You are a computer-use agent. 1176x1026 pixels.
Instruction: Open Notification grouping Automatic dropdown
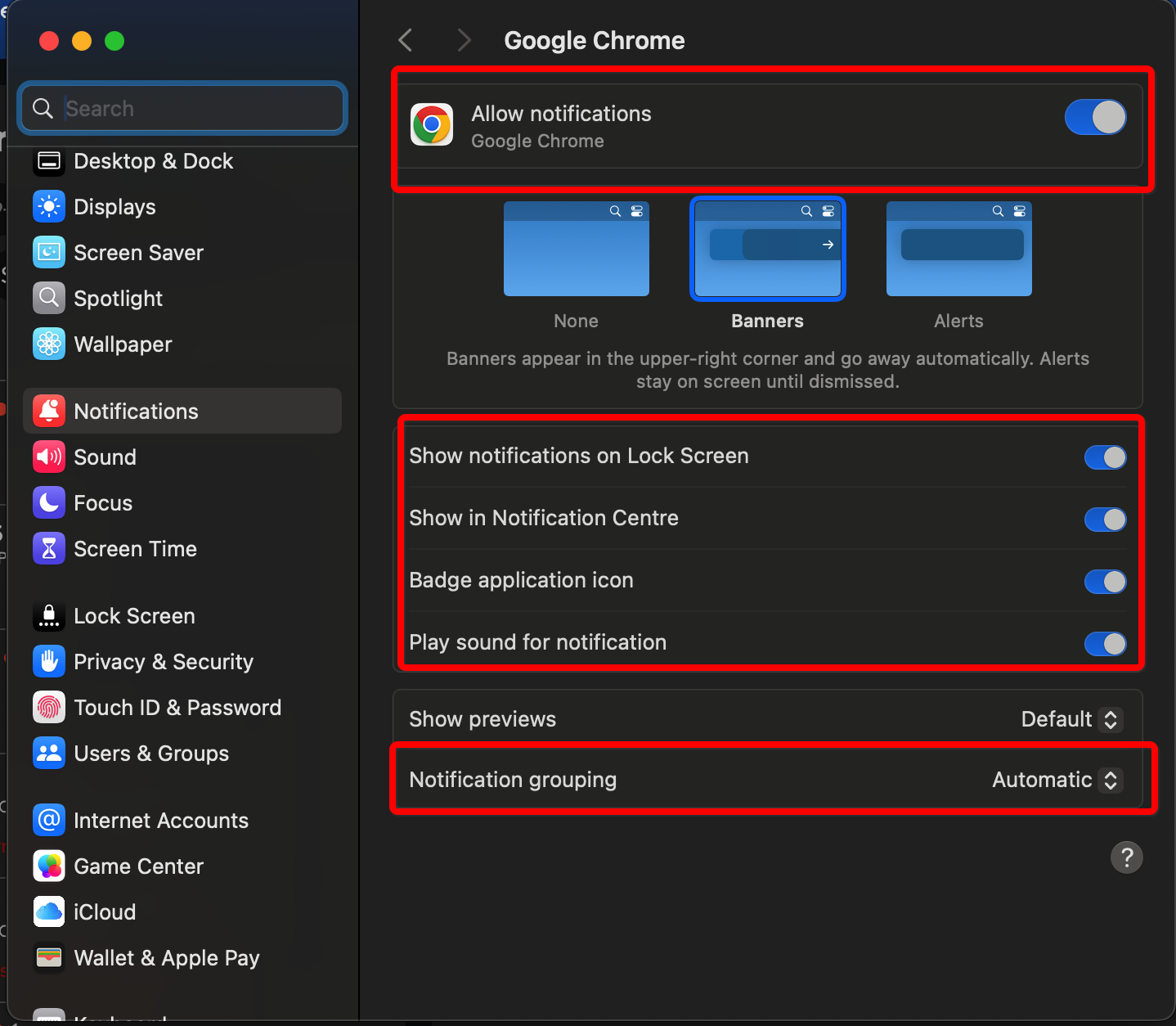coord(1057,780)
